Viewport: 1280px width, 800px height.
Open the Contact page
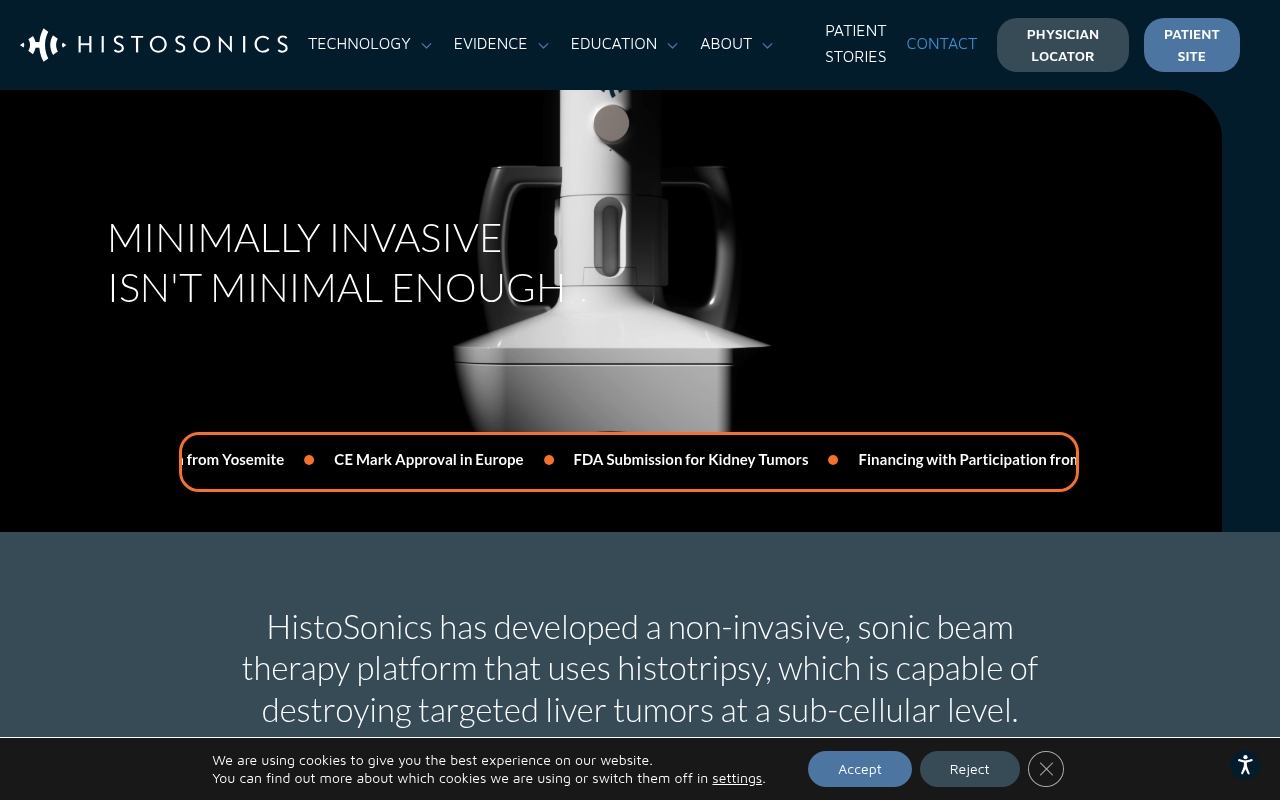pyautogui.click(x=942, y=44)
